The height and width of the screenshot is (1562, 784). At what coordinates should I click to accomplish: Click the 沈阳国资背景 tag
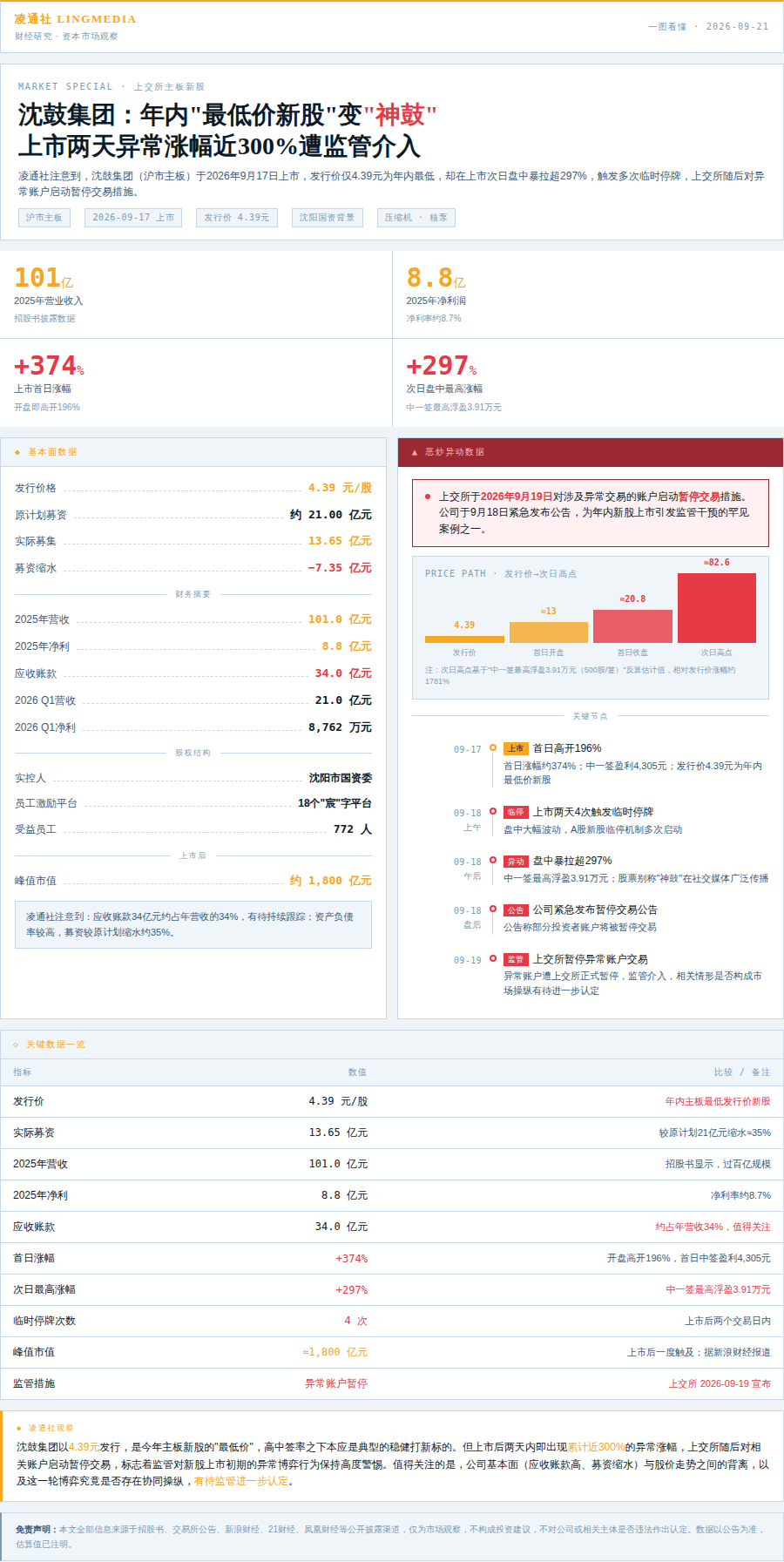(327, 218)
